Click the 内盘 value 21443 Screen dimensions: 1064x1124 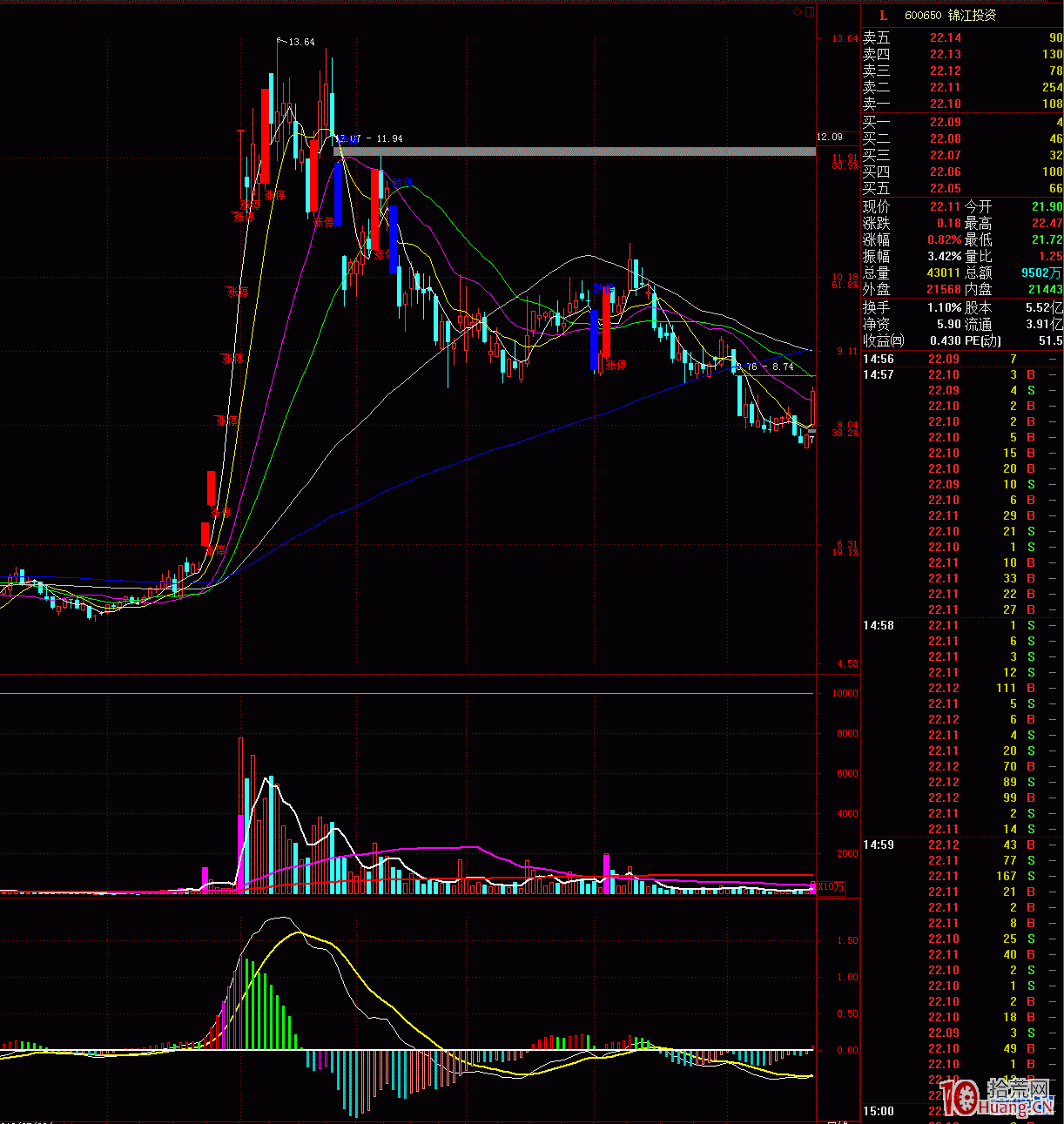pyautogui.click(x=1046, y=289)
